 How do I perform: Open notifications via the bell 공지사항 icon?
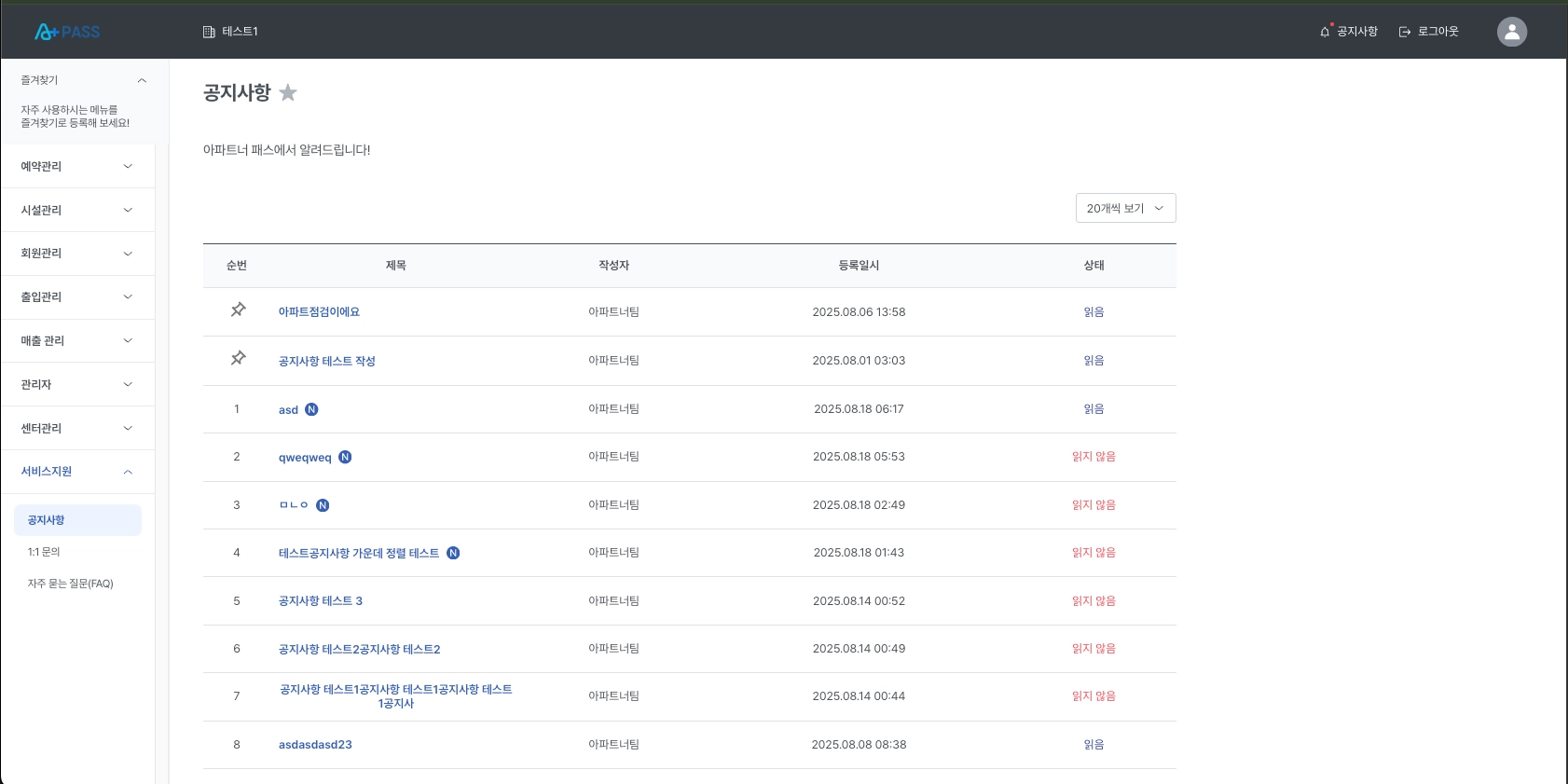(1325, 32)
